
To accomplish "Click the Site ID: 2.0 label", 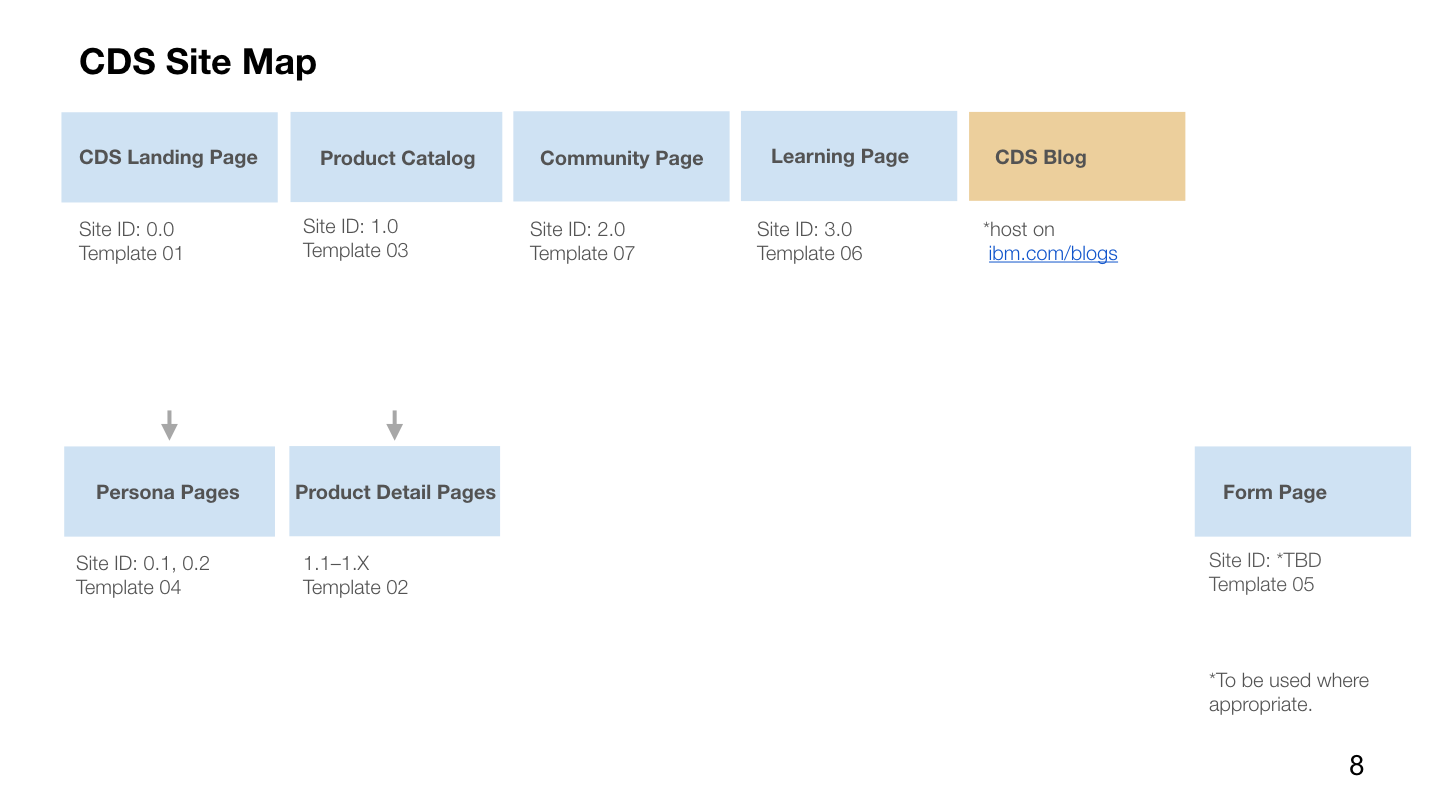I will click(x=578, y=229).
